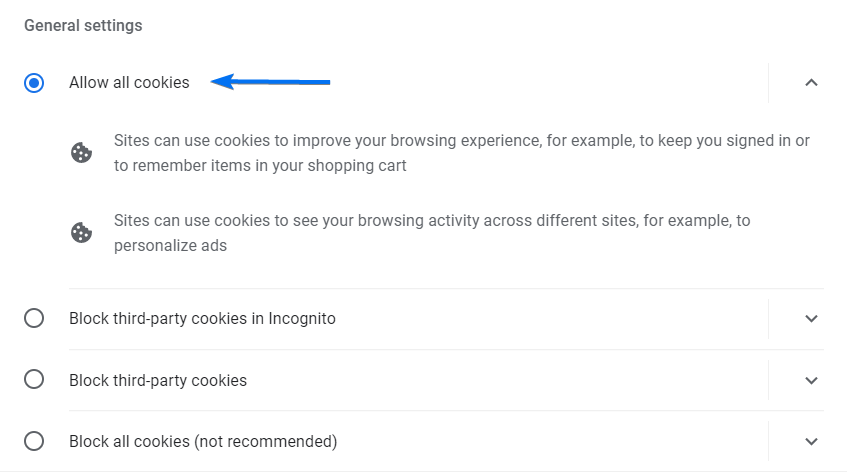Click the description about personalizing ads
Screen dimensions: 847x472
pos(432,233)
